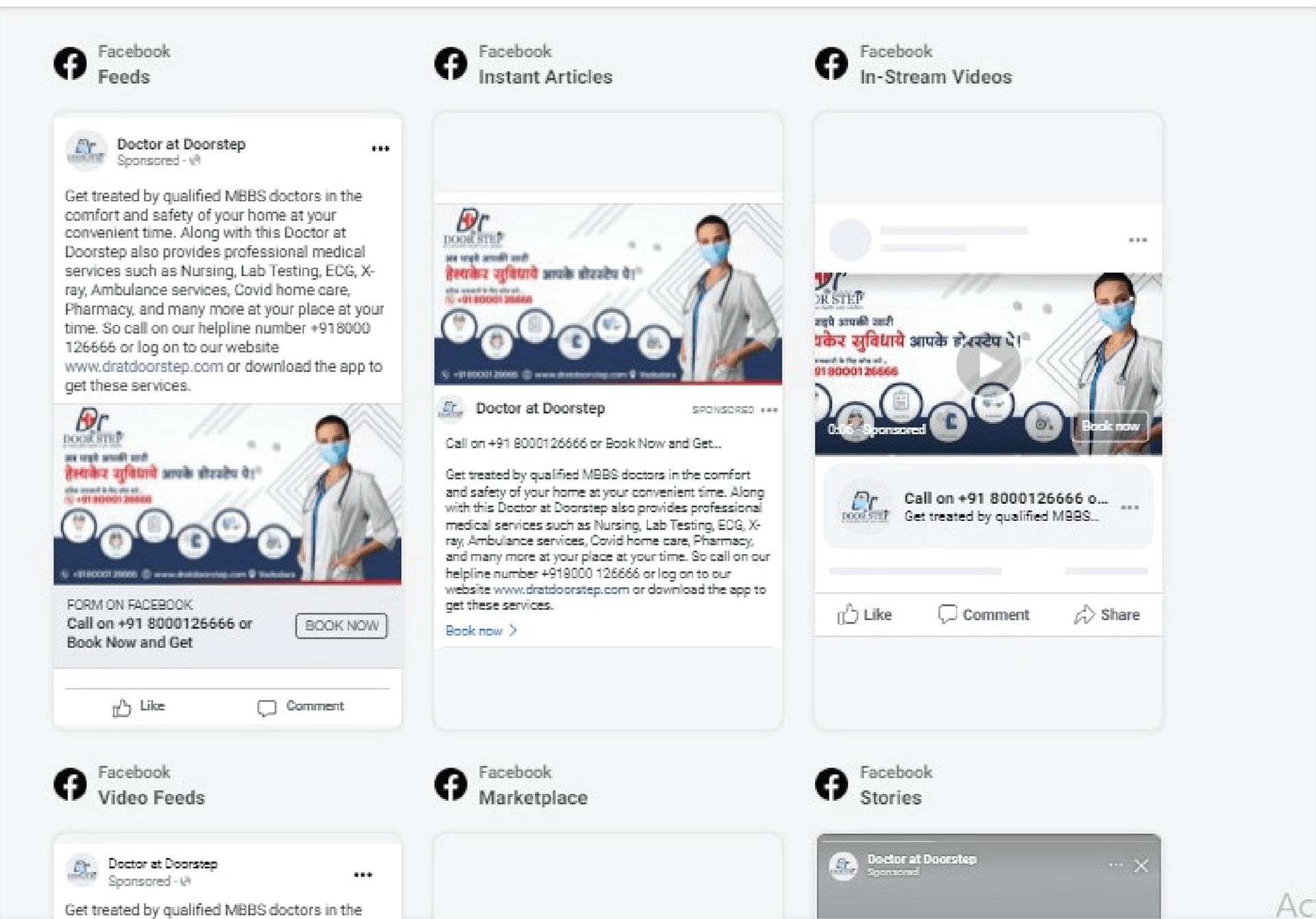1316x919 pixels.
Task: Click Doctor at Doorstep avatar in Instant Articles
Action: click(x=450, y=409)
